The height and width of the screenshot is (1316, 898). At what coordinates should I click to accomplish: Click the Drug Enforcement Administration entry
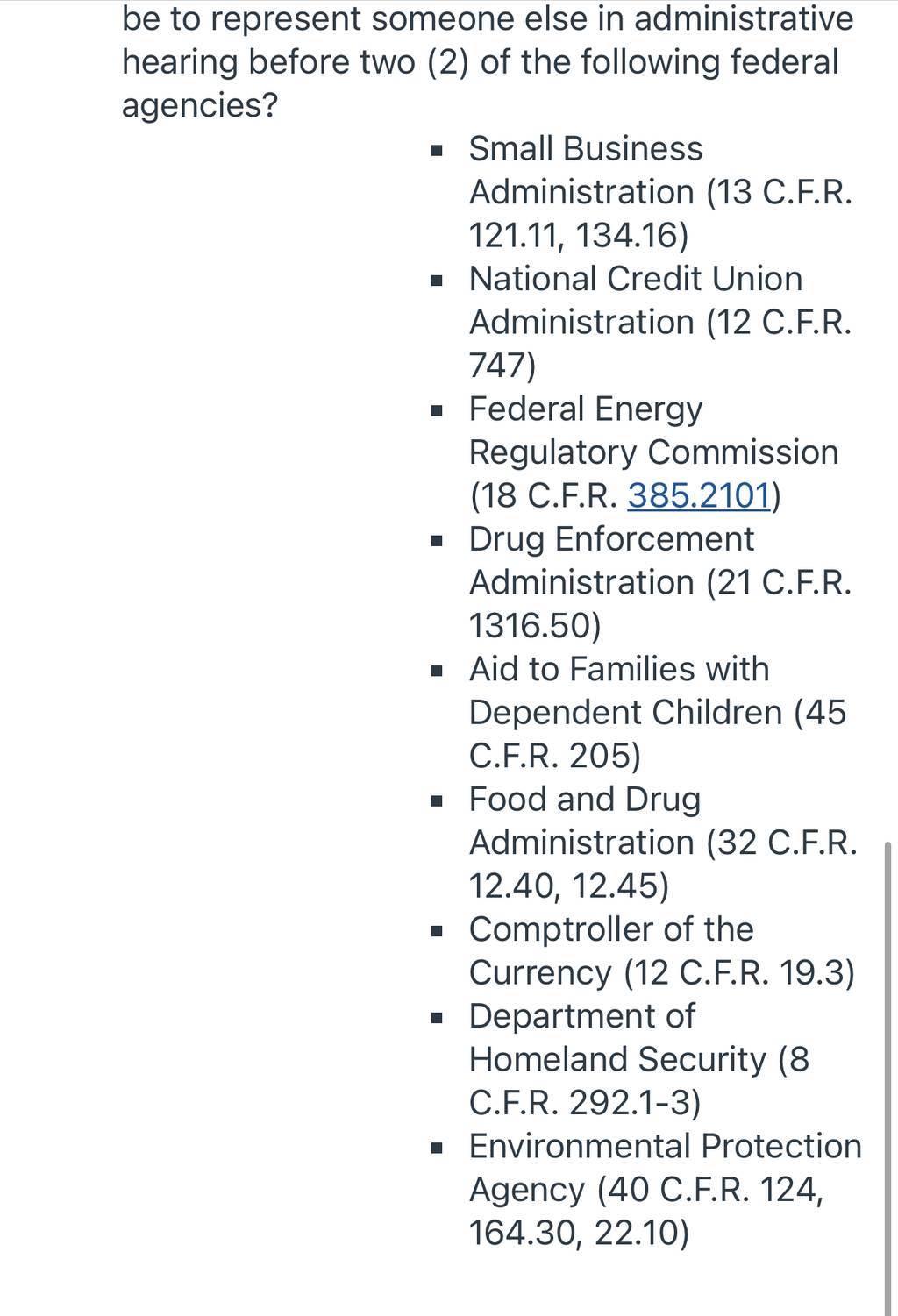(660, 582)
